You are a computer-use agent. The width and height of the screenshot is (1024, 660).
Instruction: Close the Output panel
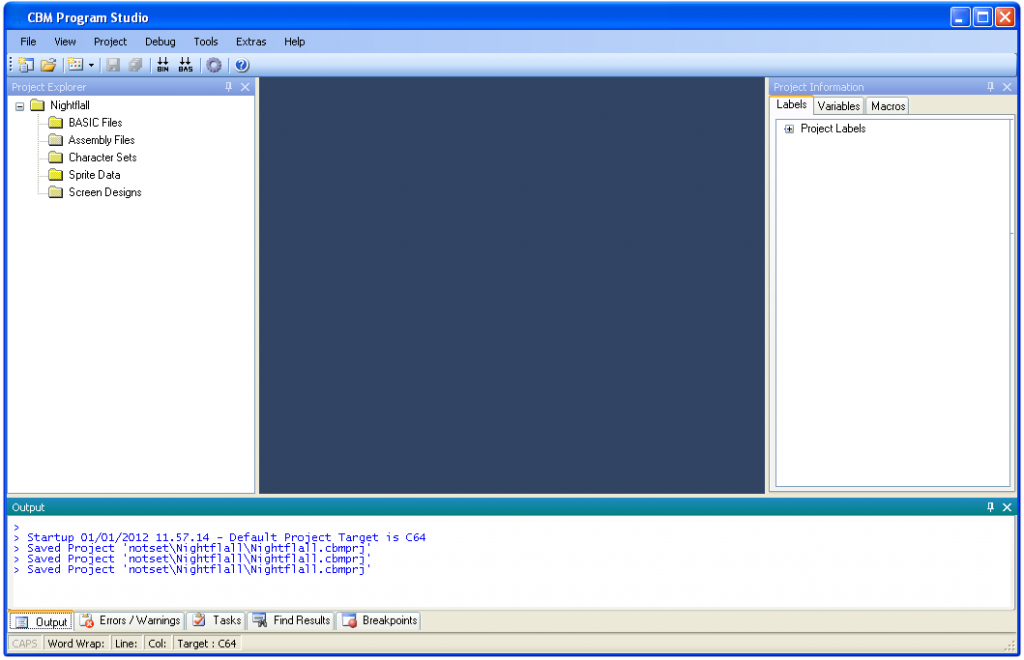coord(1007,507)
